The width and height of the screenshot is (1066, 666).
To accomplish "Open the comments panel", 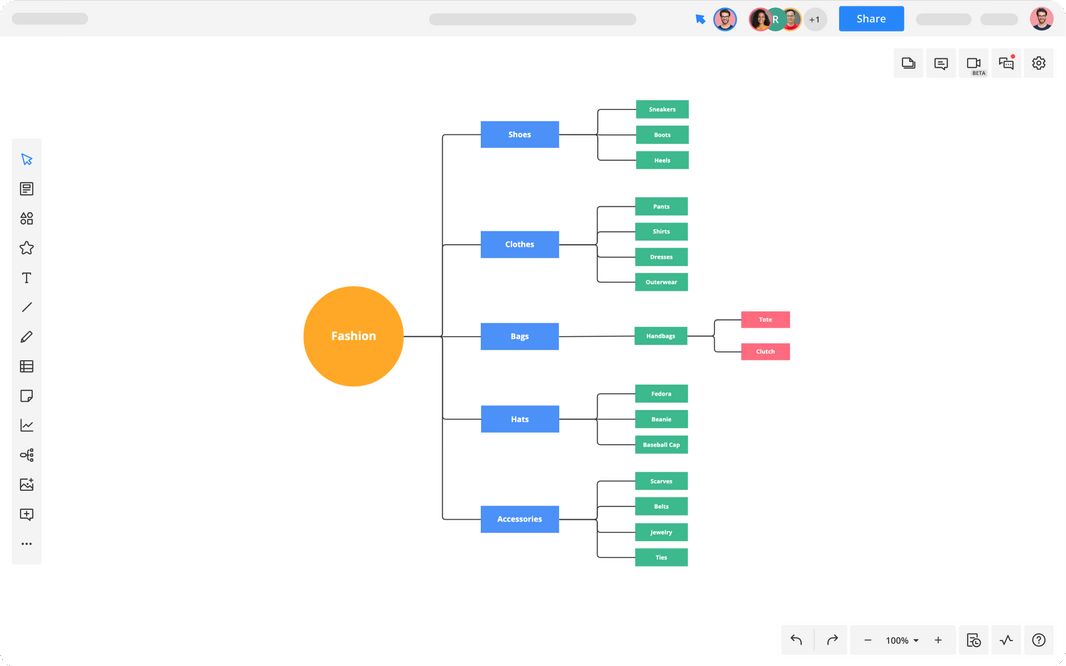I will tap(941, 64).
